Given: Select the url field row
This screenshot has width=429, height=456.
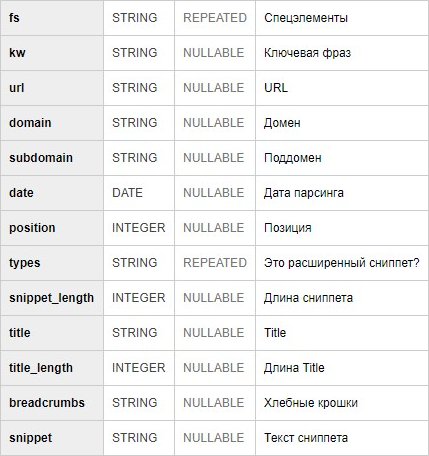Looking at the screenshot, I should coord(214,88).
